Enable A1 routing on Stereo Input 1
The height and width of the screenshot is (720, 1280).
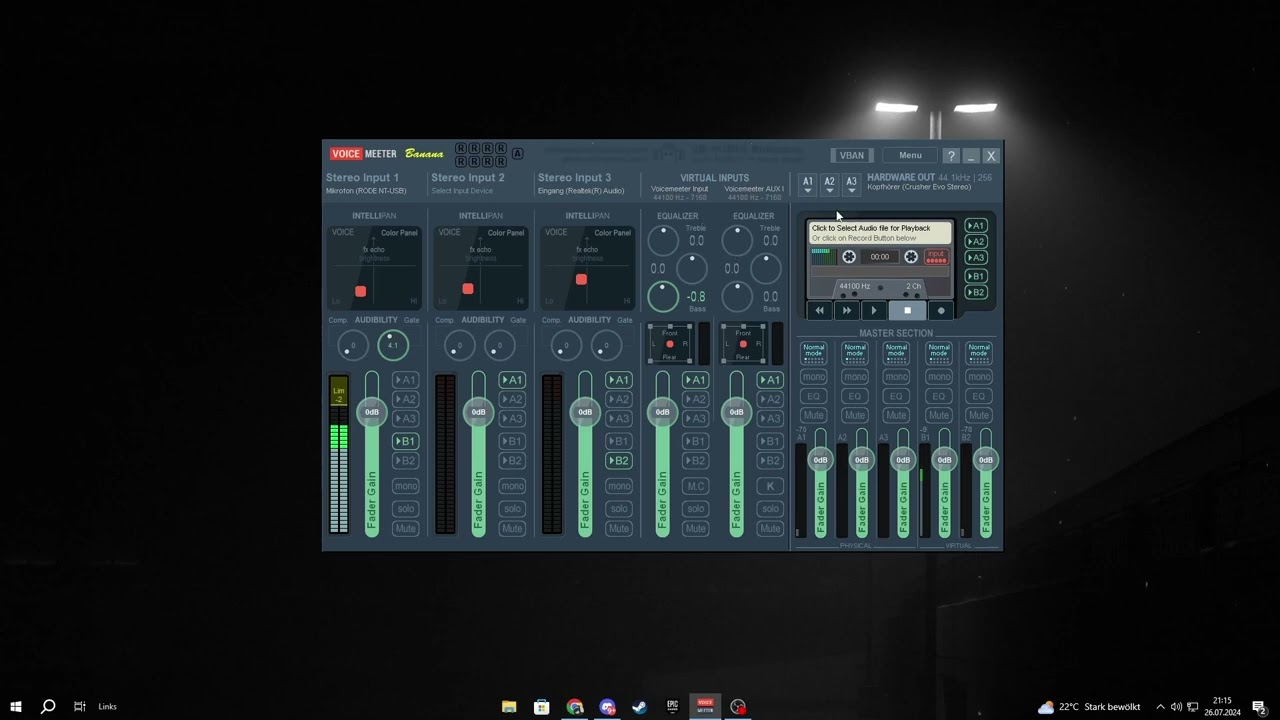pyautogui.click(x=405, y=380)
